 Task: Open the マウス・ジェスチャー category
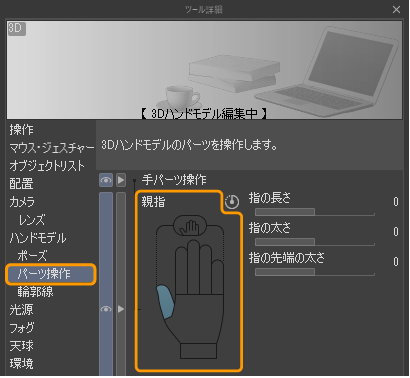(x=52, y=148)
